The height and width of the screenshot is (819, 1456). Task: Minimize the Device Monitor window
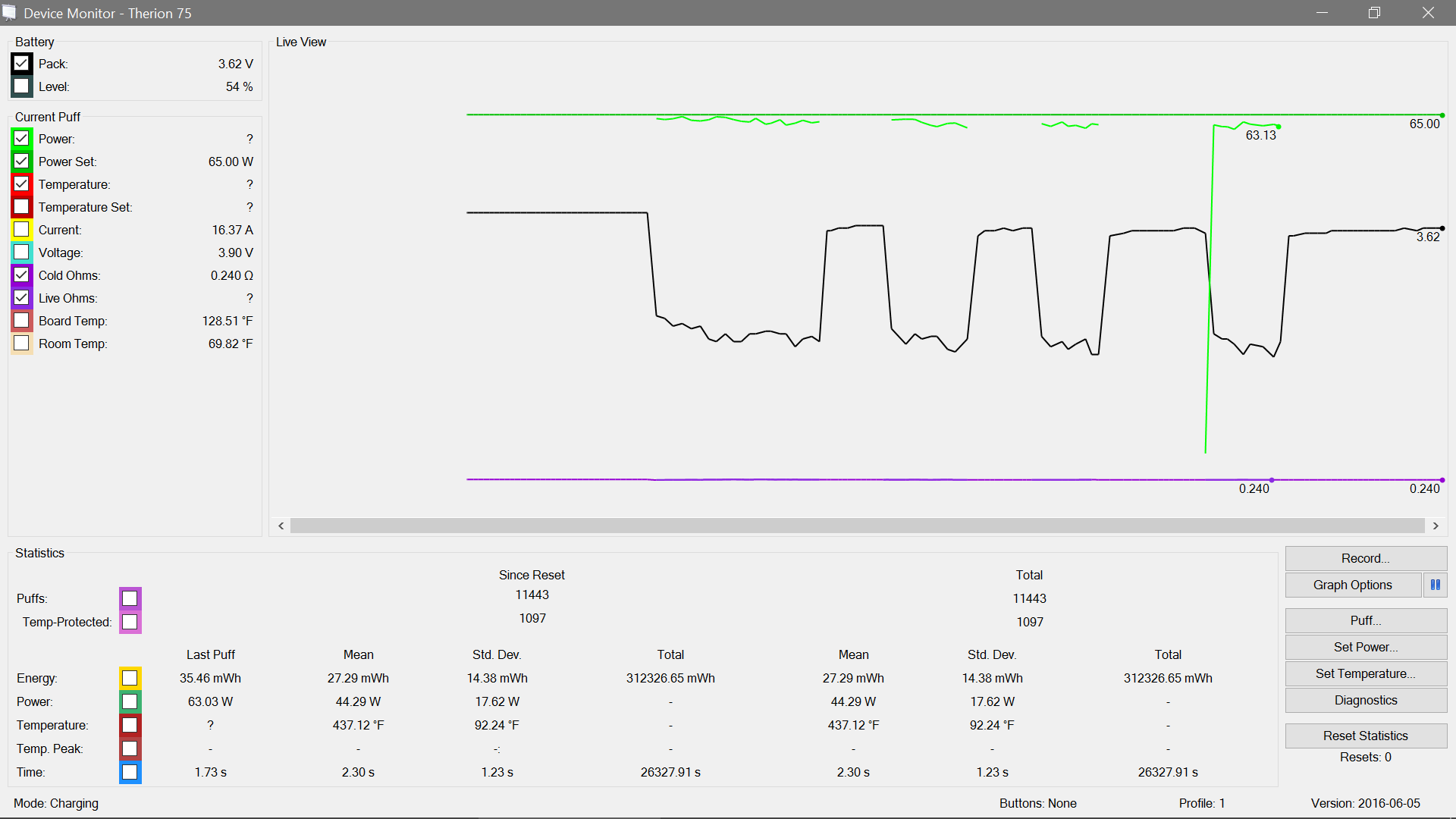tap(1322, 13)
